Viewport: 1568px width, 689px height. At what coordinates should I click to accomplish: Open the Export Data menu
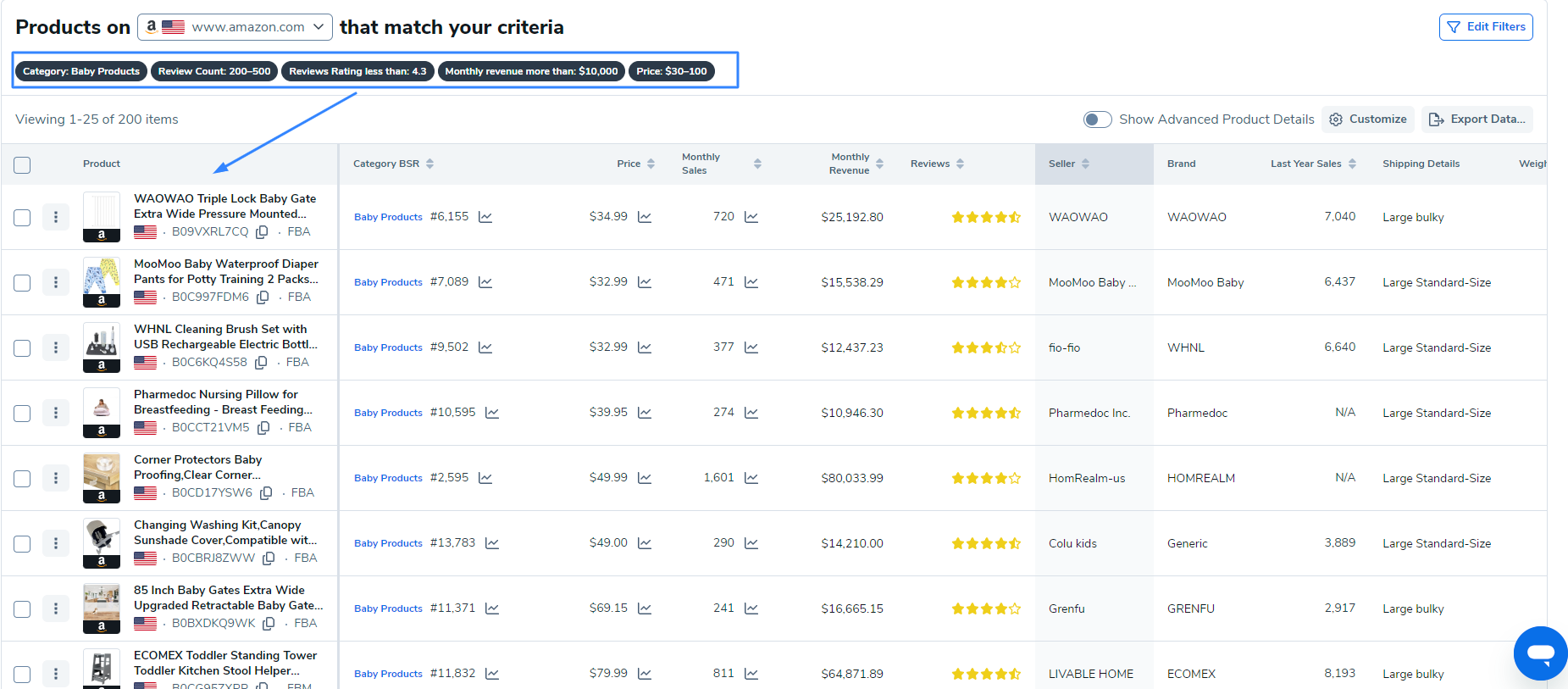1477,119
